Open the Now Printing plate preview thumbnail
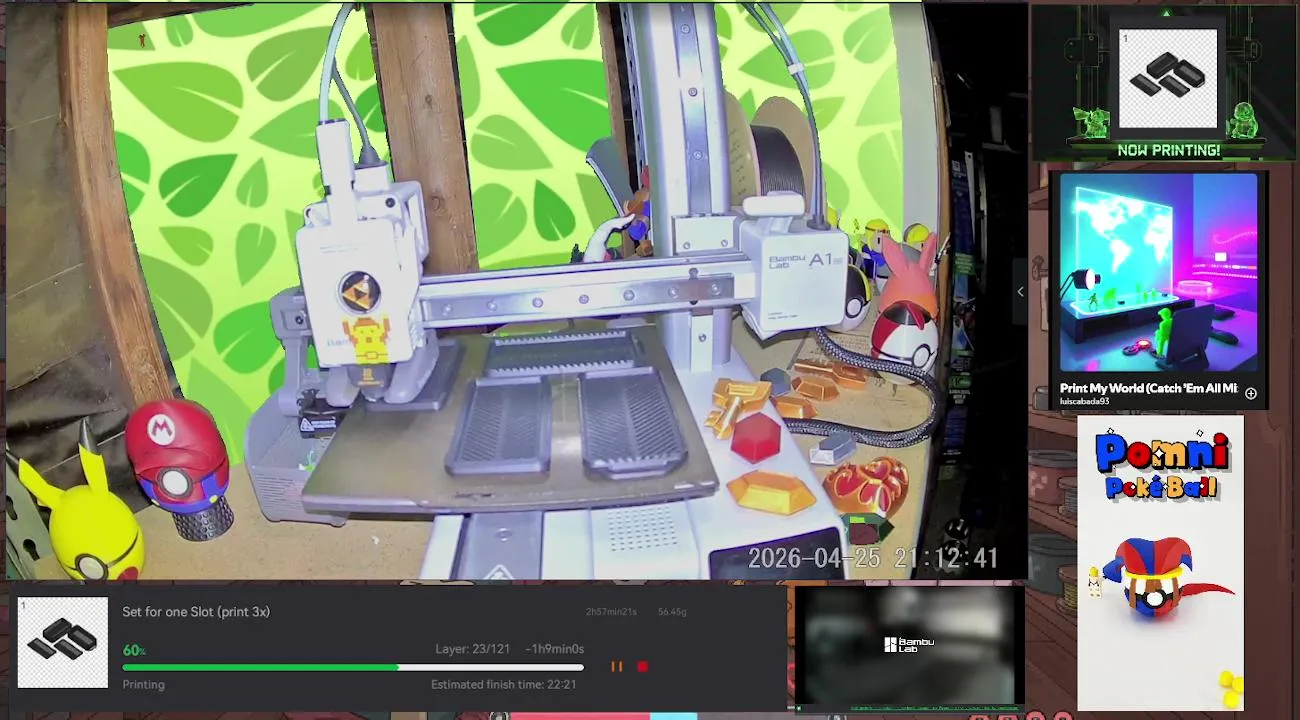Viewport: 1300px width, 720px height. pos(1168,79)
